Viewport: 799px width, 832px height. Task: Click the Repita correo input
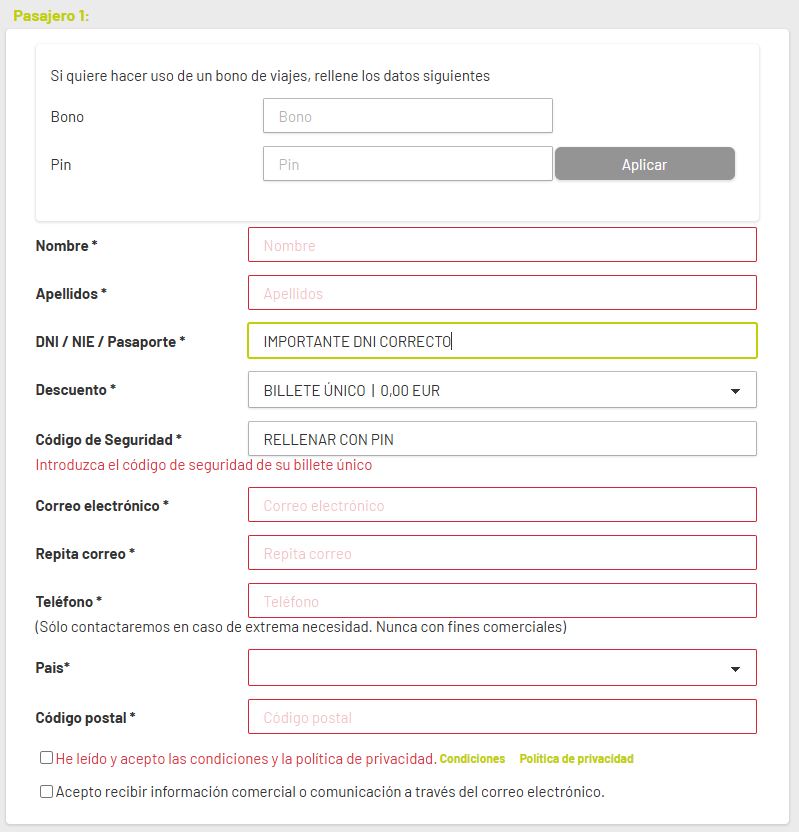[501, 553]
